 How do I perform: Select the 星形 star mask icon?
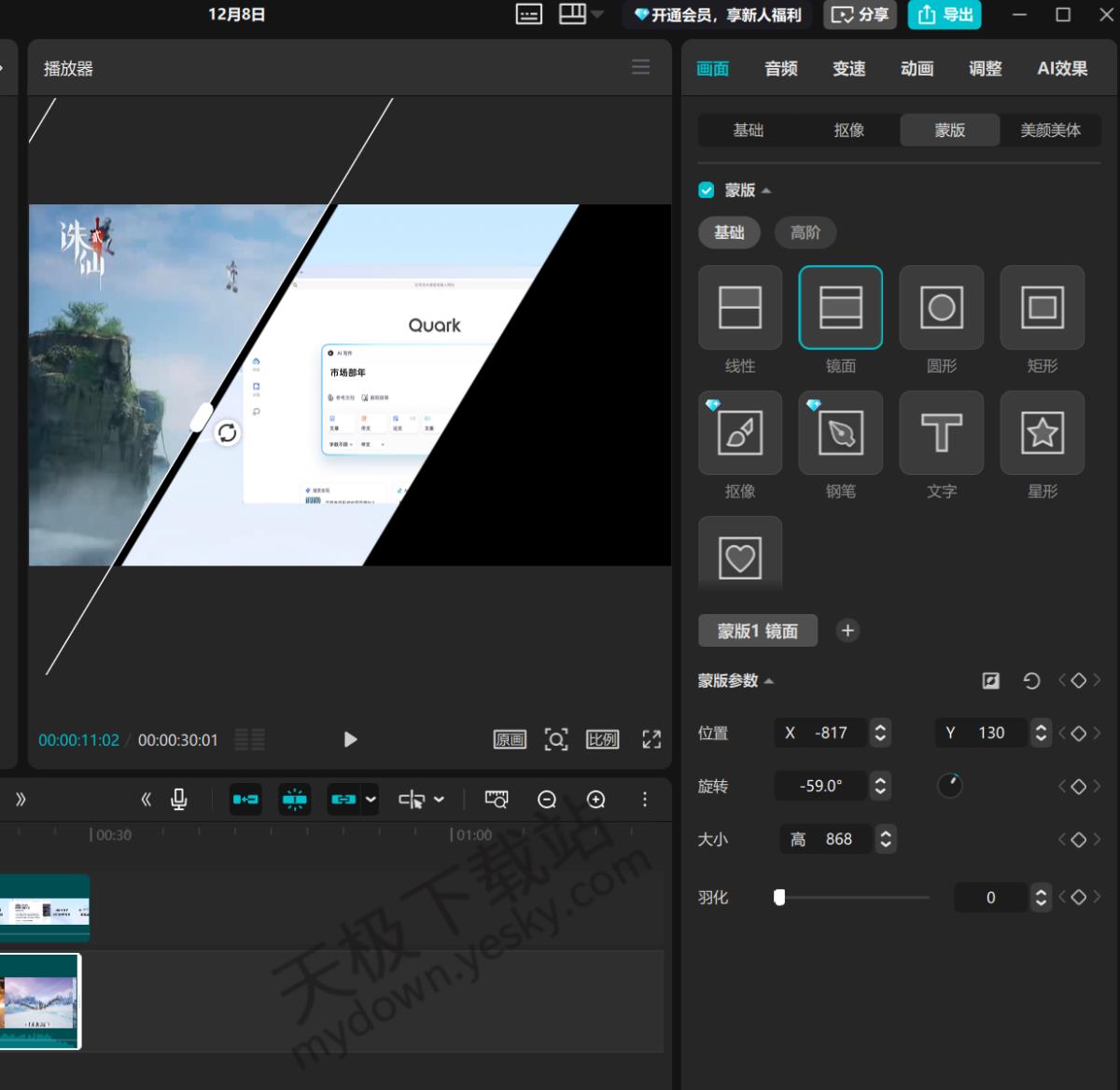1042,433
